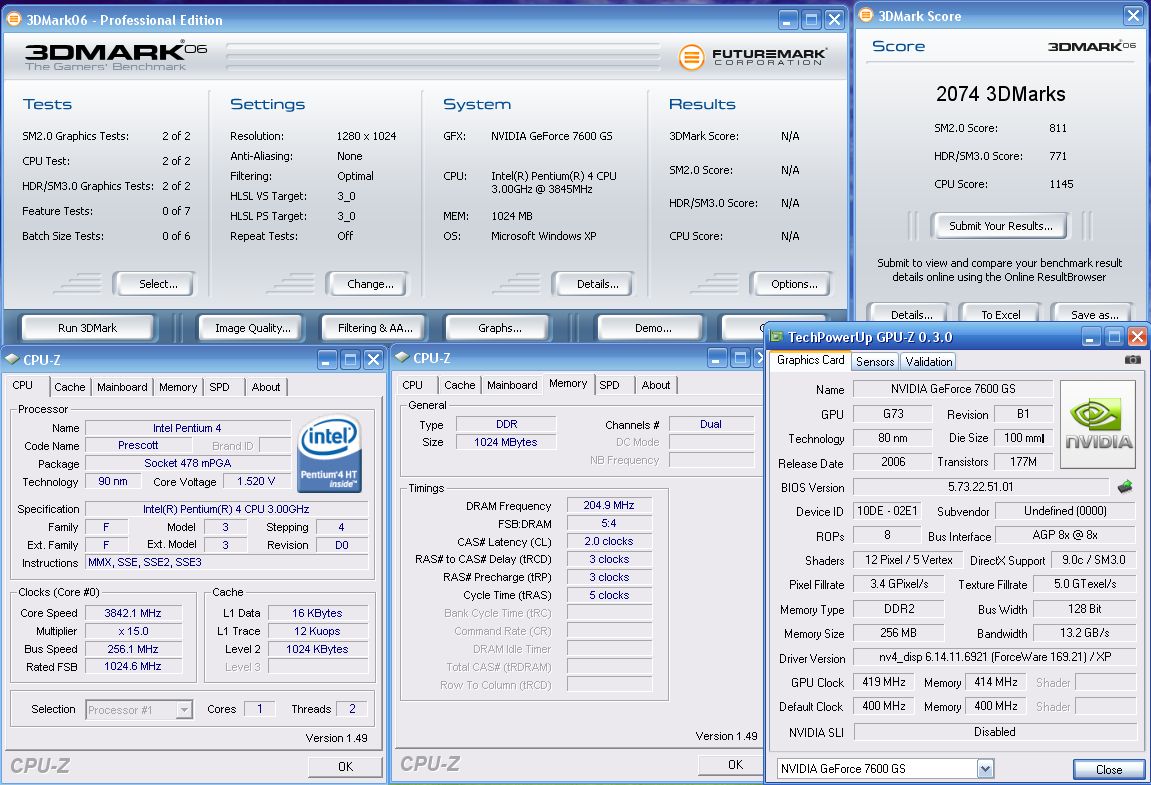The width and height of the screenshot is (1151, 785).
Task: Open the Memory tab in left CPU-Z
Action: click(178, 387)
